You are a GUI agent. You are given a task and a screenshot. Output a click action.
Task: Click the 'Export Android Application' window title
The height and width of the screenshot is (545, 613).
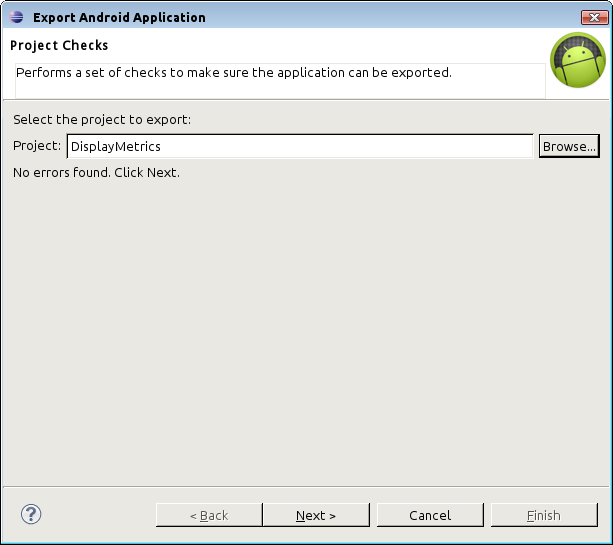click(119, 18)
